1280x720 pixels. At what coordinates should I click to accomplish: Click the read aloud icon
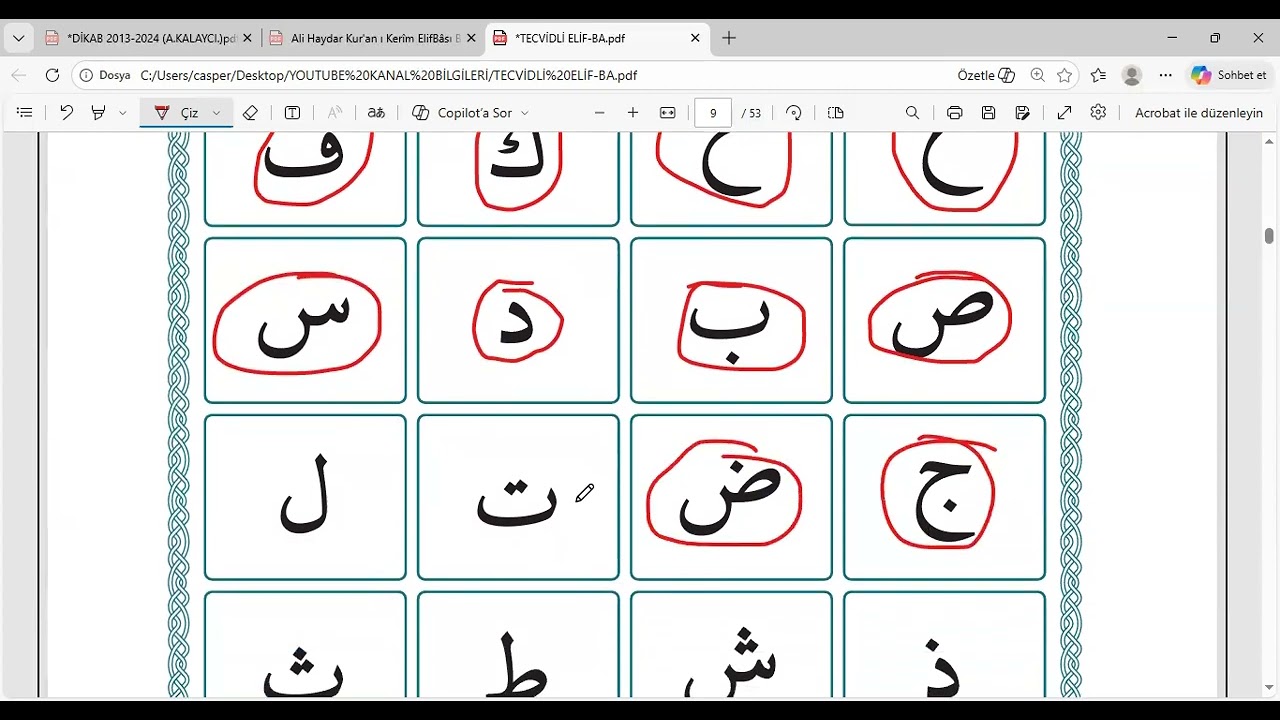pyautogui.click(x=334, y=113)
